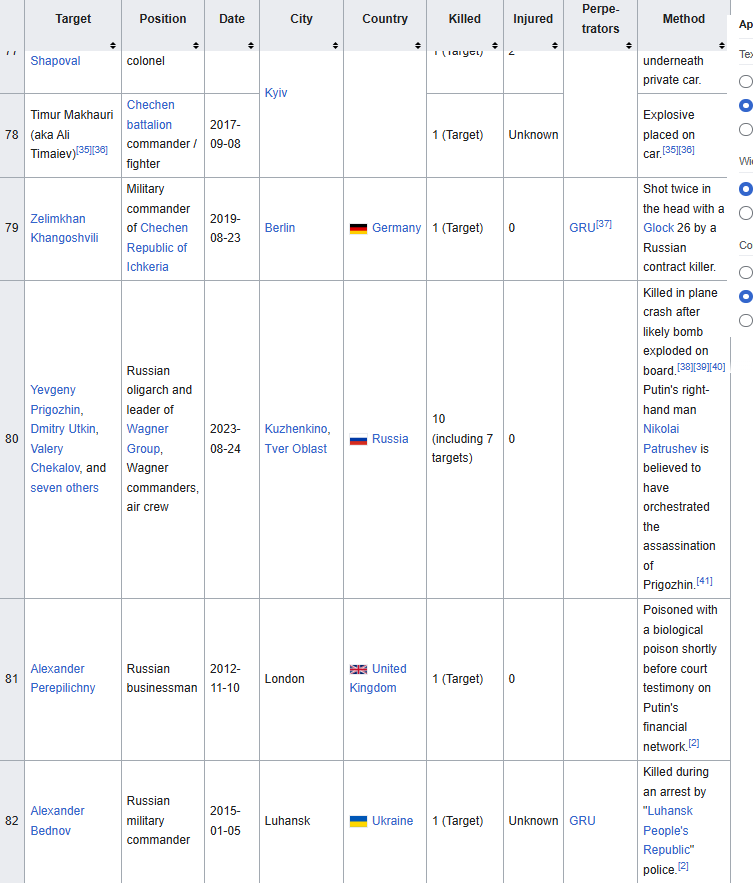Open the Valery Chekalov link
The height and width of the screenshot is (883, 753).
(55, 458)
